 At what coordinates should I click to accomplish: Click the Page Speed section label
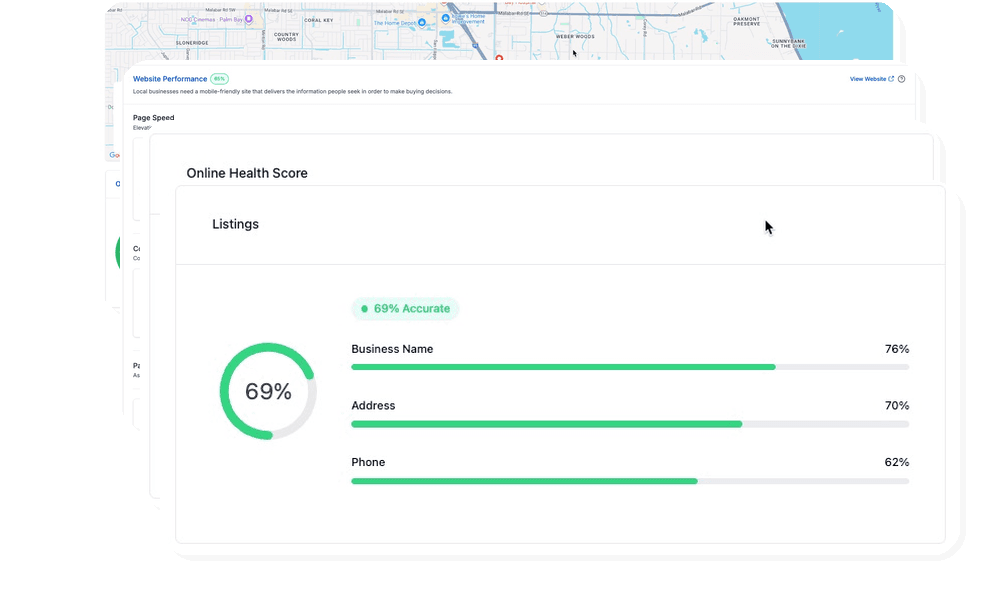(x=153, y=118)
